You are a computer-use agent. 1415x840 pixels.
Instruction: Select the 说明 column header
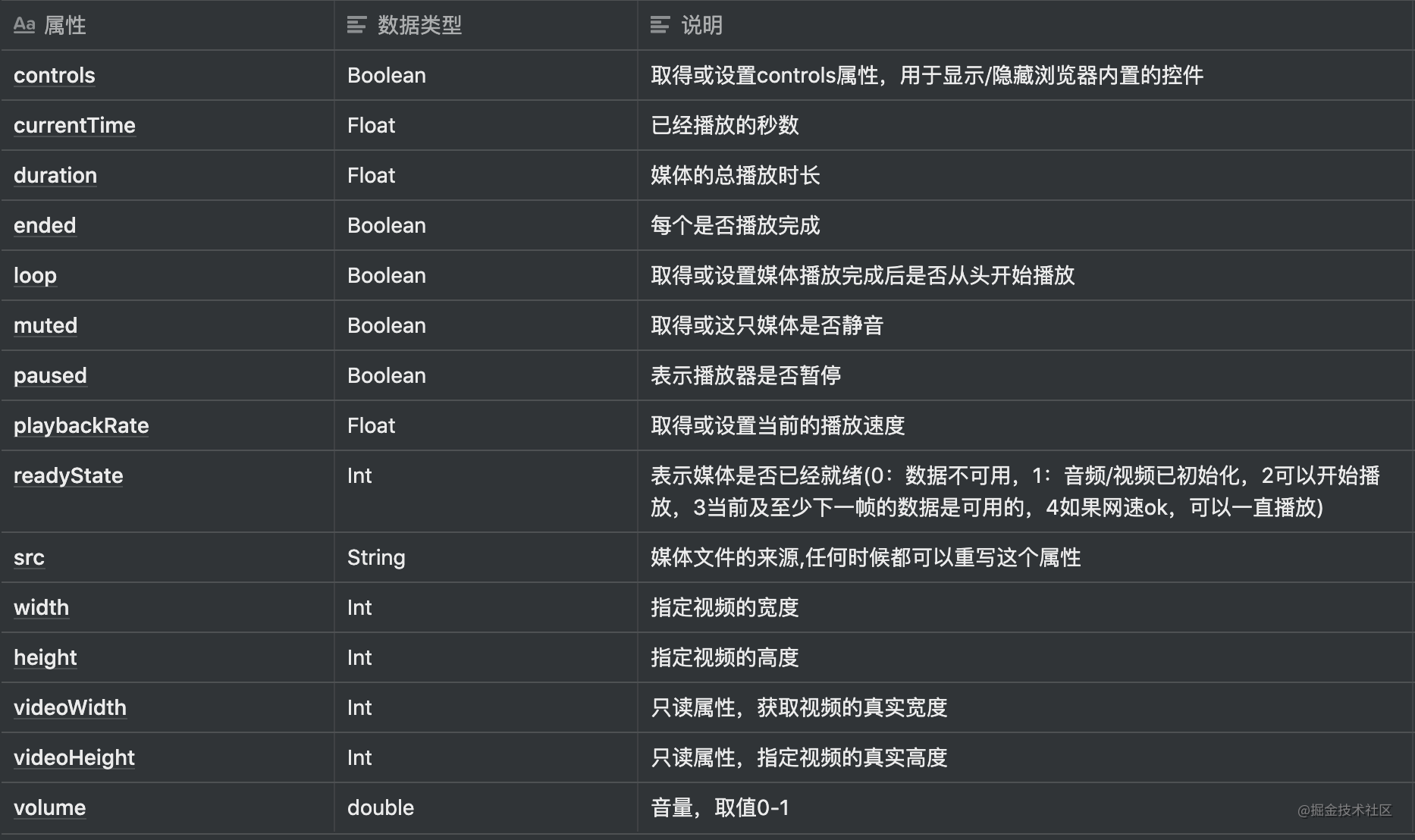click(x=701, y=25)
